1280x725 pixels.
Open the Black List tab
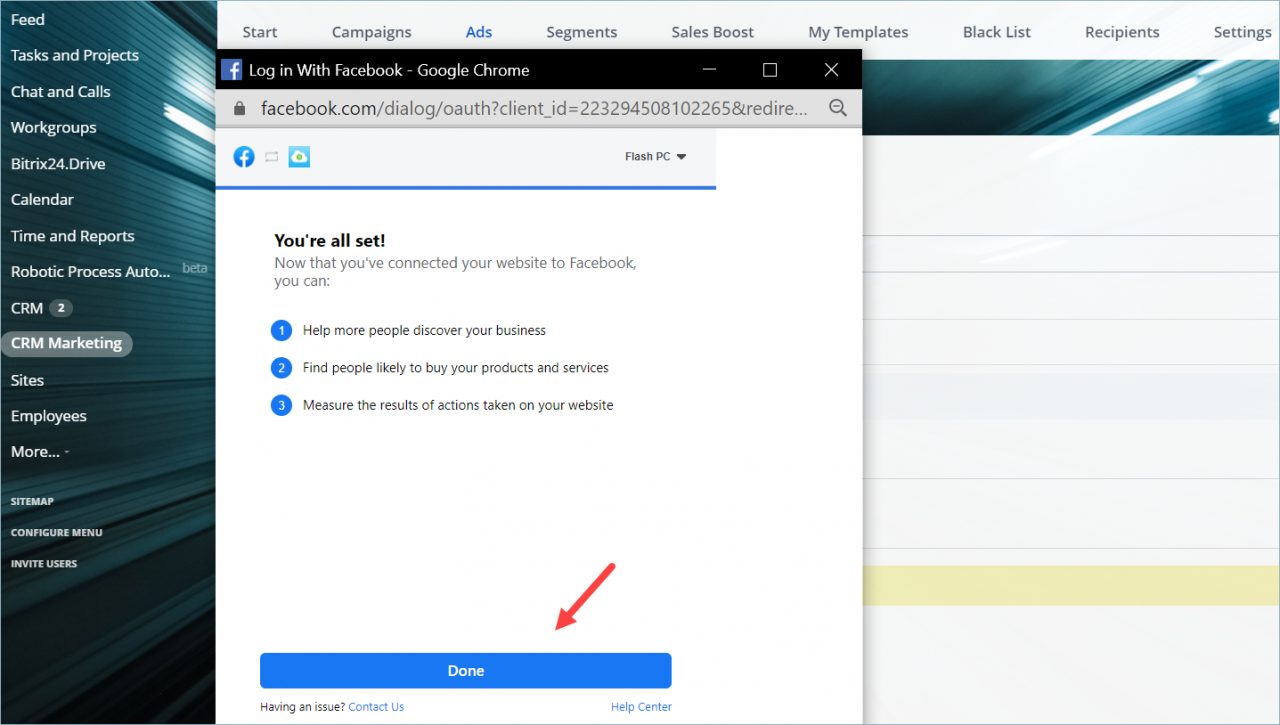point(997,32)
